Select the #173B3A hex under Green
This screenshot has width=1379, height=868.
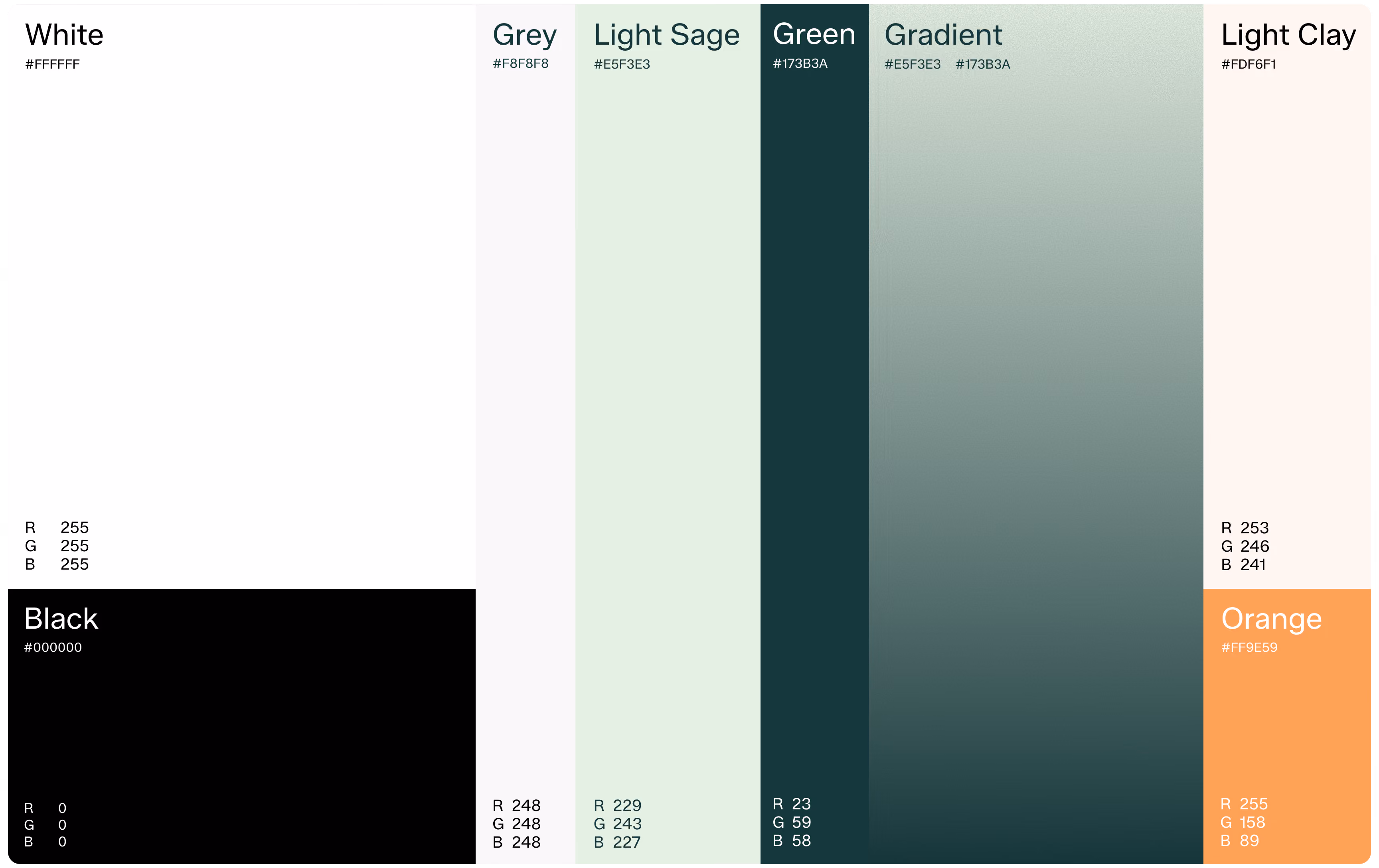[800, 63]
